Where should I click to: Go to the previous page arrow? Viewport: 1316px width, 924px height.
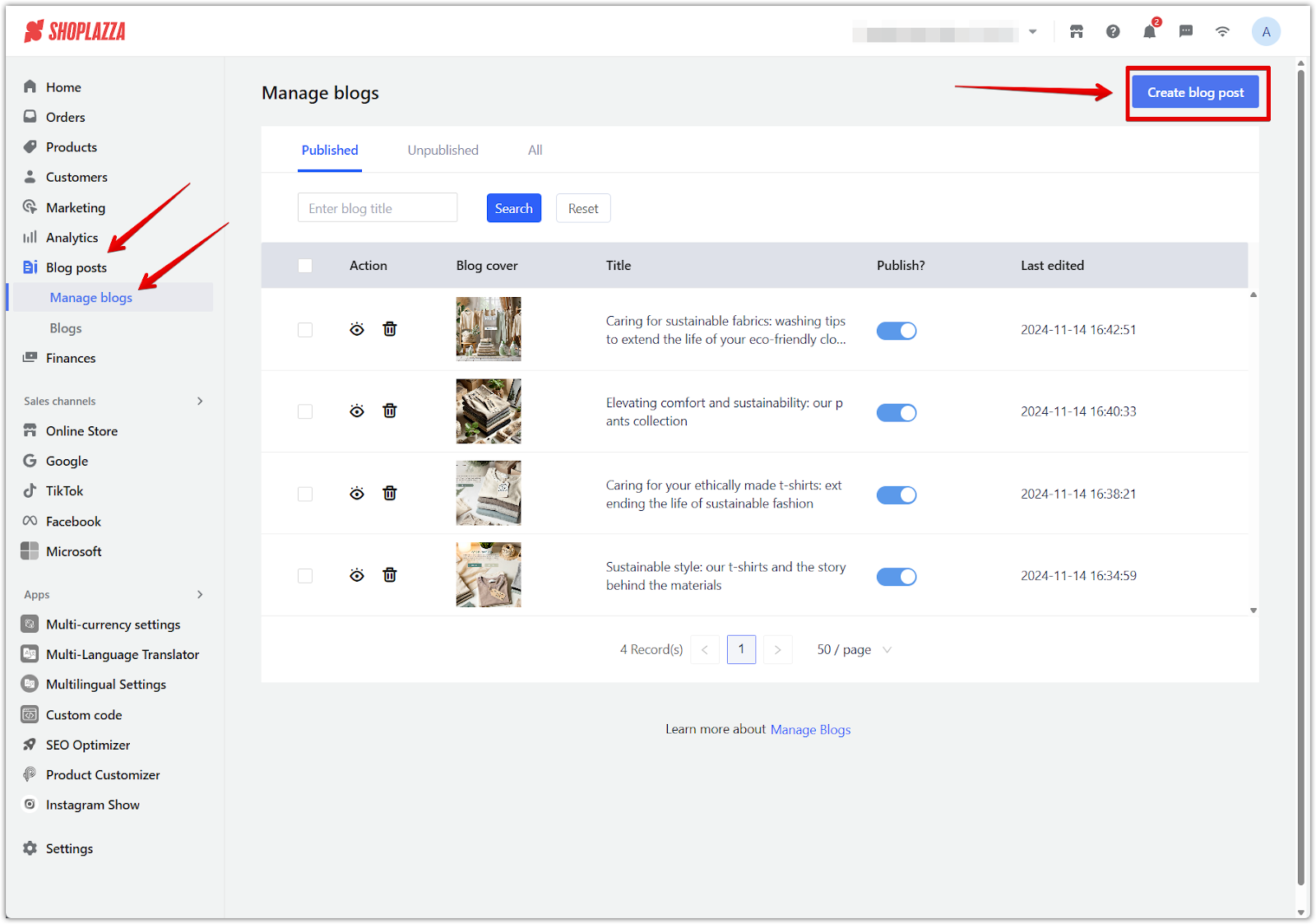(x=705, y=649)
